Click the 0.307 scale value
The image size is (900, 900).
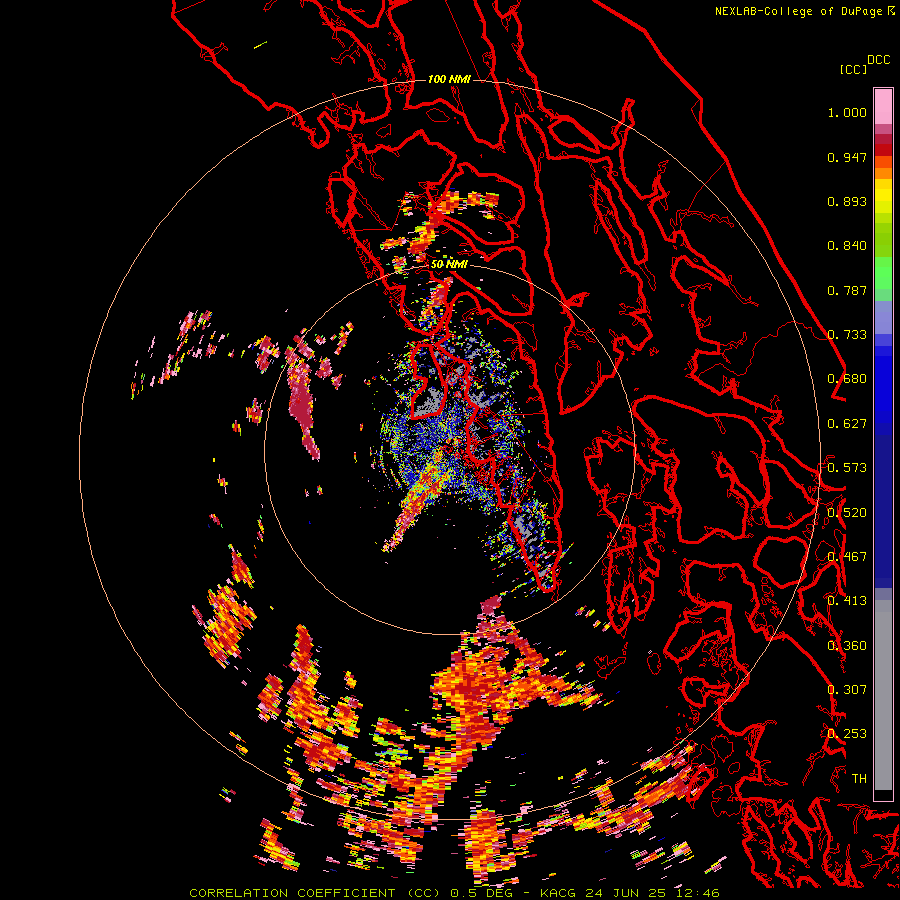pos(847,690)
